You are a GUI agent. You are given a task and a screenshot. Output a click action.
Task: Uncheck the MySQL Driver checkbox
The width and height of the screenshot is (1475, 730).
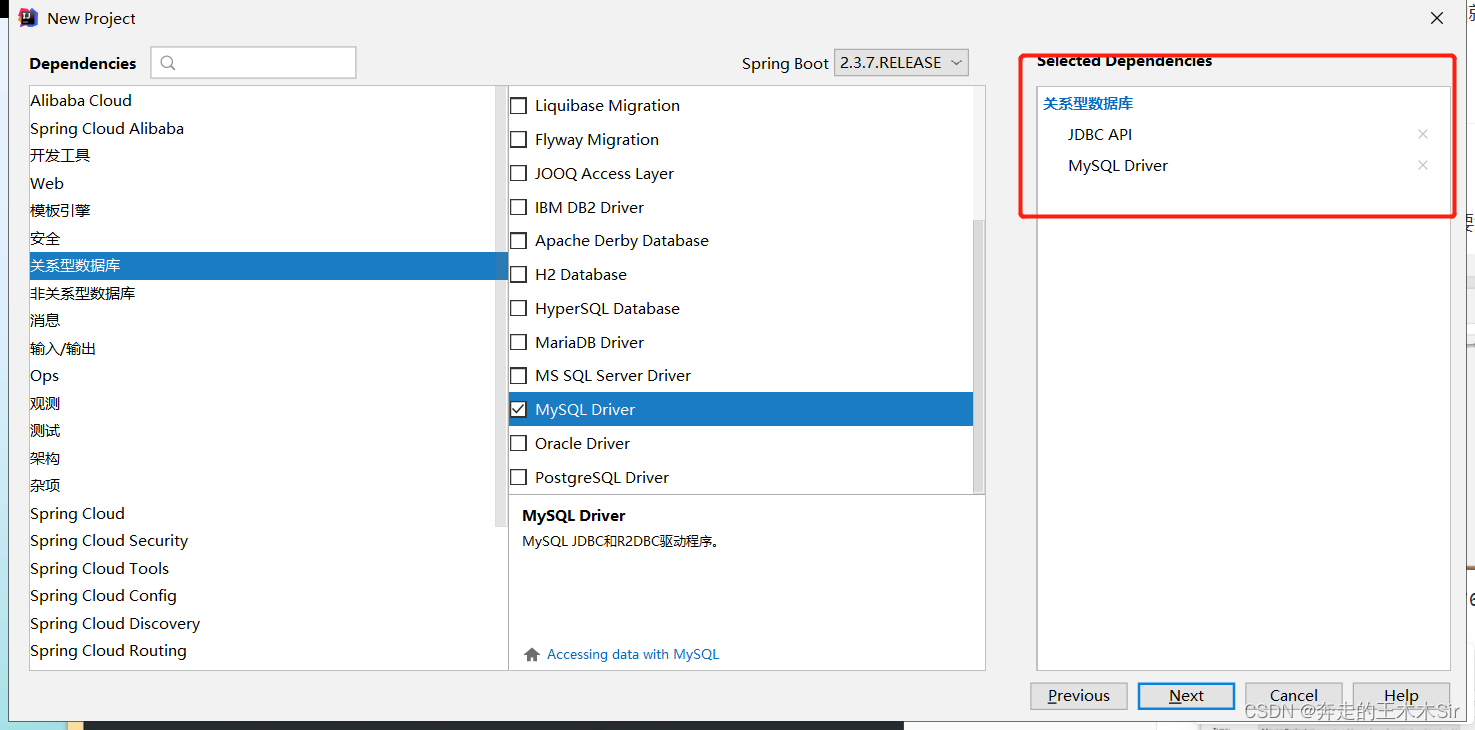click(x=518, y=410)
